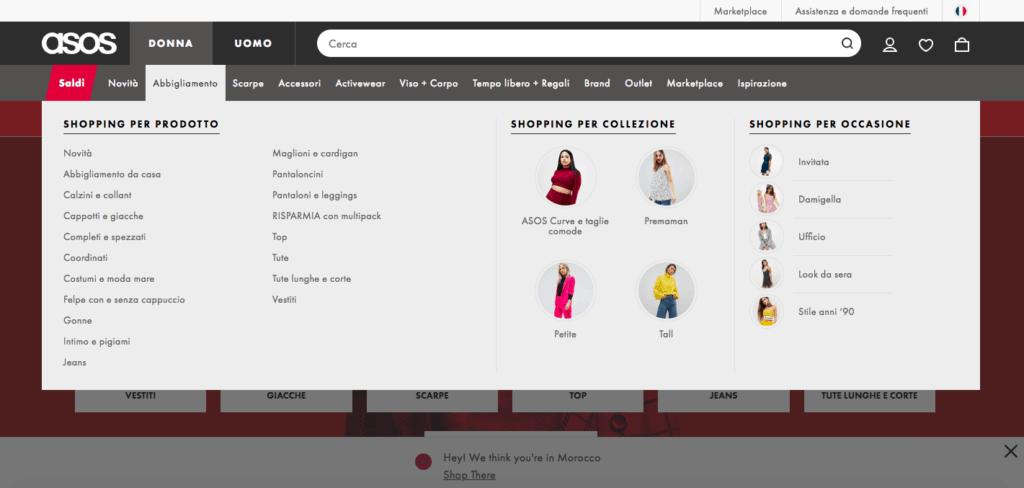Click the ASOS logo
This screenshot has height=488, width=1024.
(79, 43)
